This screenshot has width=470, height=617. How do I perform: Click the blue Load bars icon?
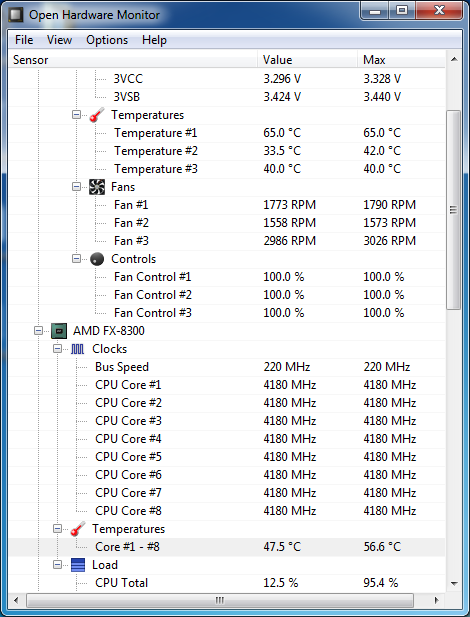(78, 565)
